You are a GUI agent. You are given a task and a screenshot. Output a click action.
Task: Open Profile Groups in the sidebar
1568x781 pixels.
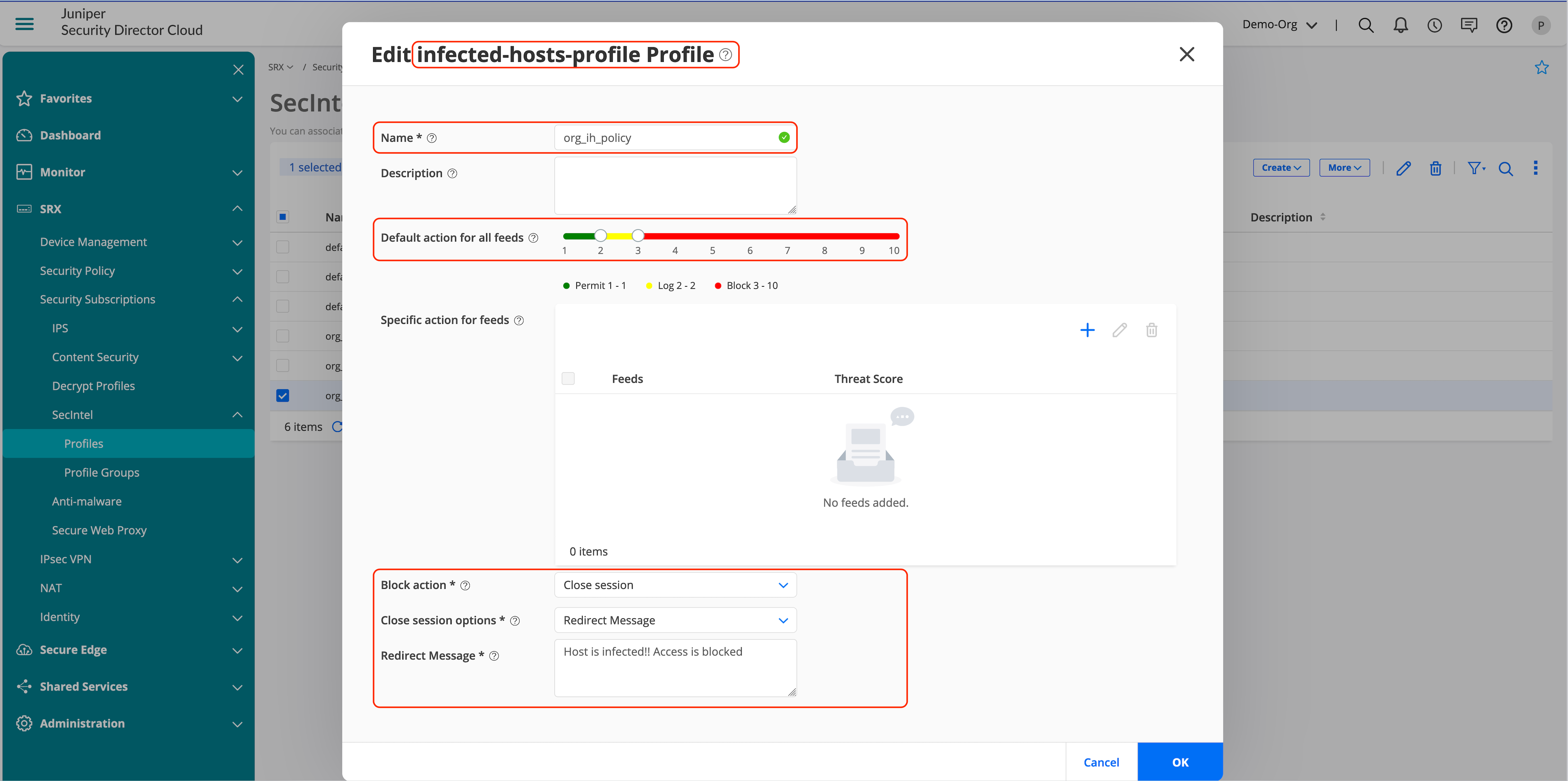coord(102,472)
